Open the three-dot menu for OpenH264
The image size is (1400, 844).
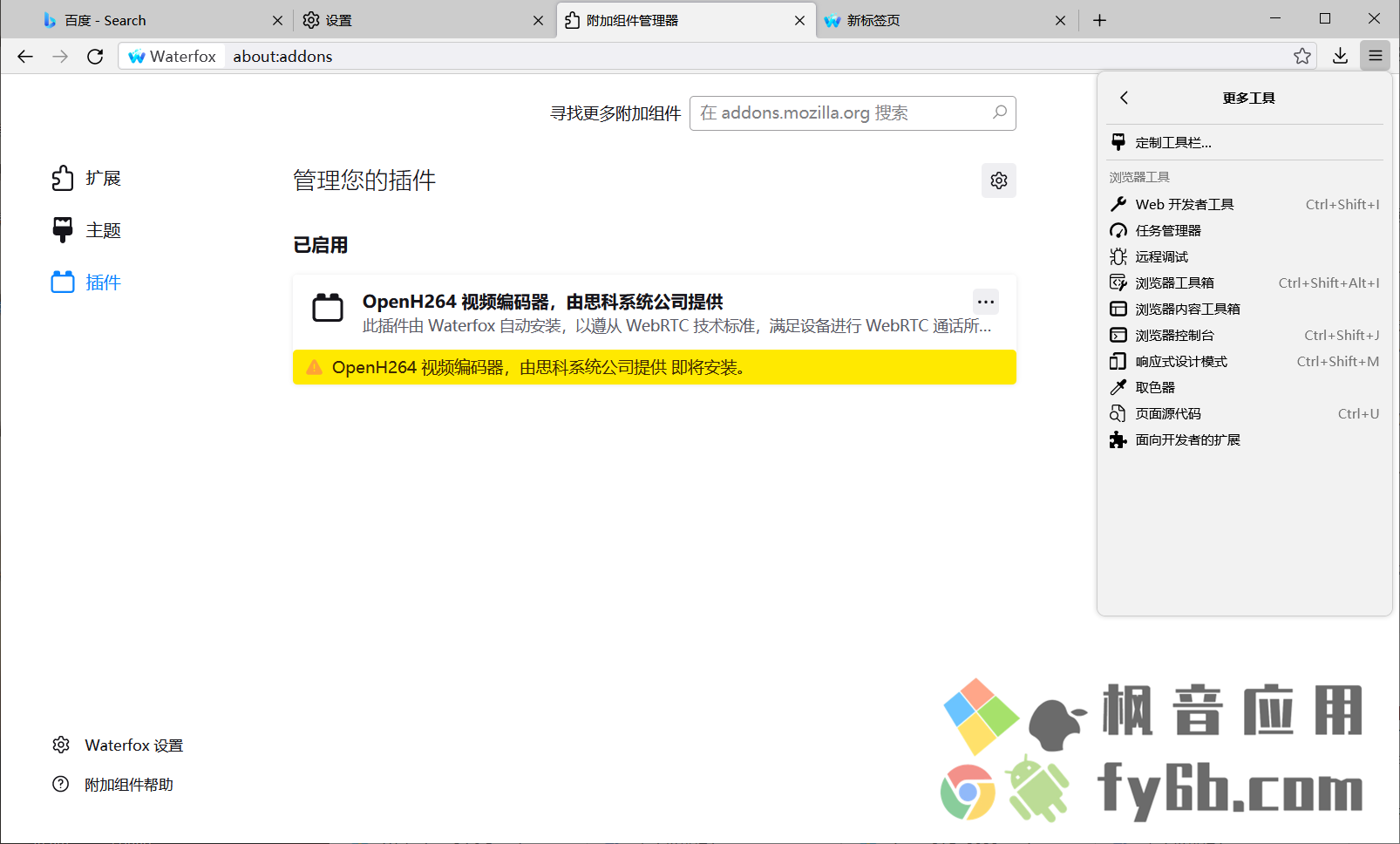click(986, 302)
